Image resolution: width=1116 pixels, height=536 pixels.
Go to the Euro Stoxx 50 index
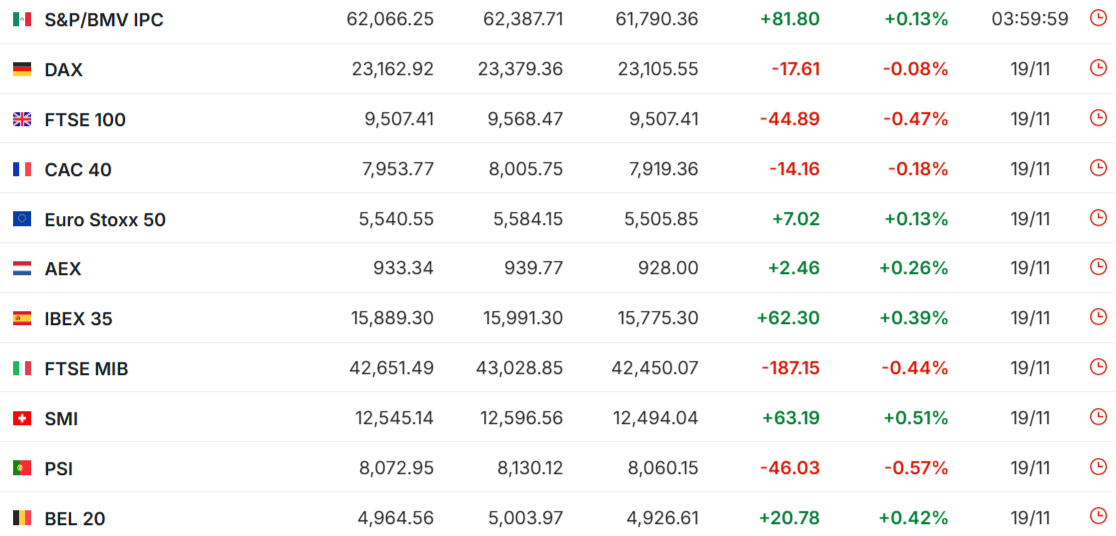tap(105, 219)
